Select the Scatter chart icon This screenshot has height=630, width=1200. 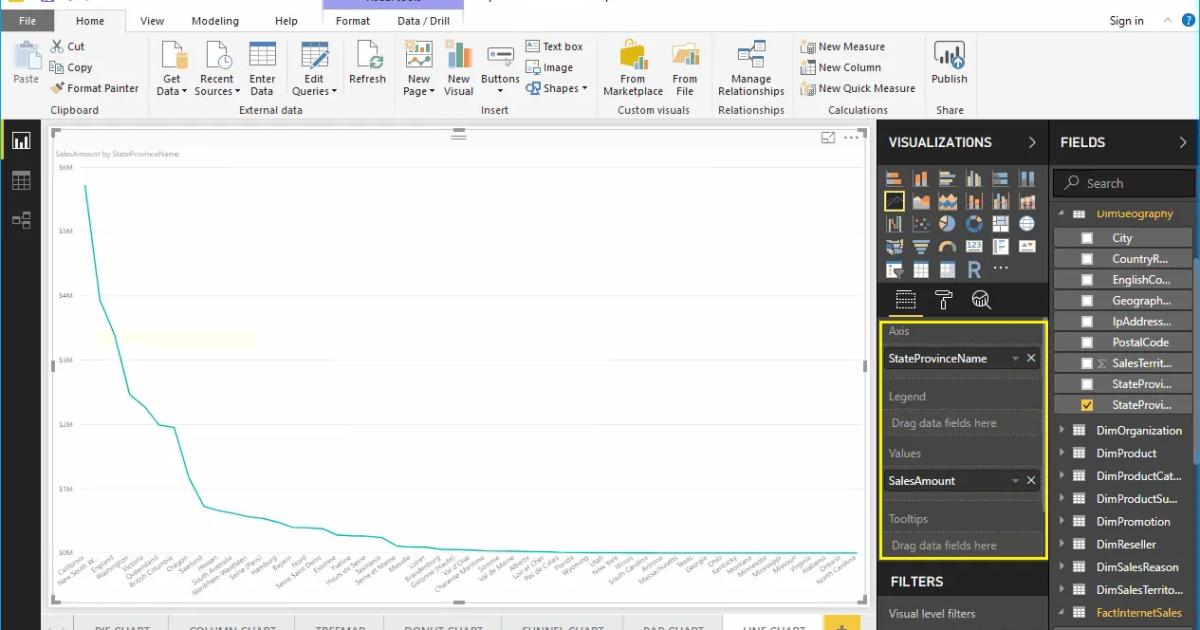point(920,223)
